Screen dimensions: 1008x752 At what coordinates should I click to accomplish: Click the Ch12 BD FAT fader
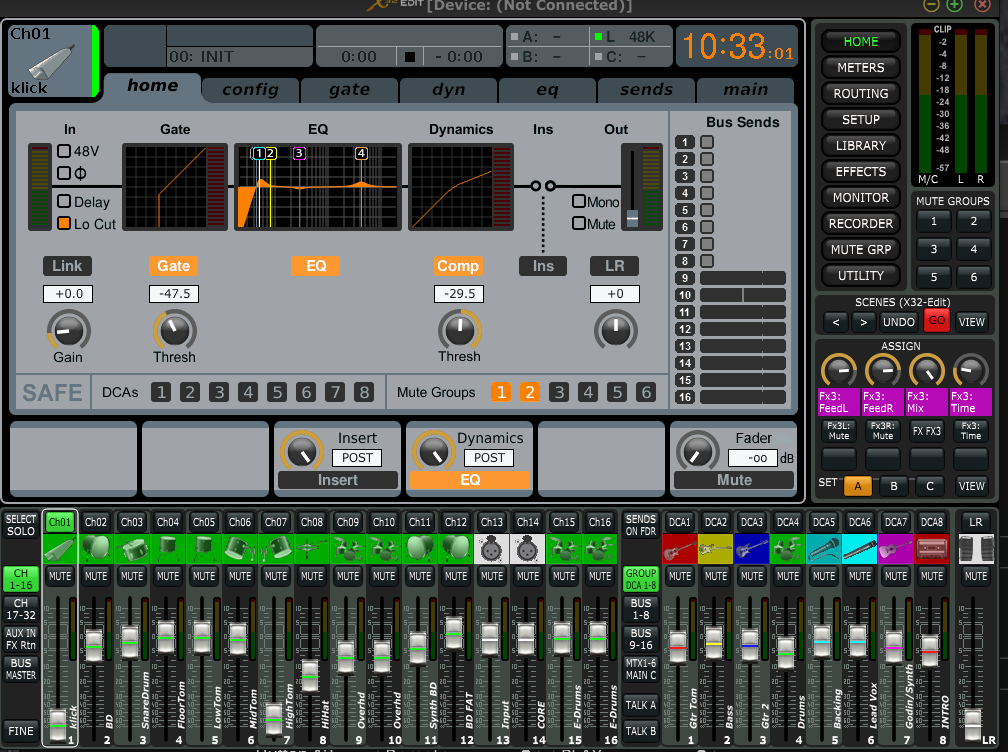(x=454, y=633)
